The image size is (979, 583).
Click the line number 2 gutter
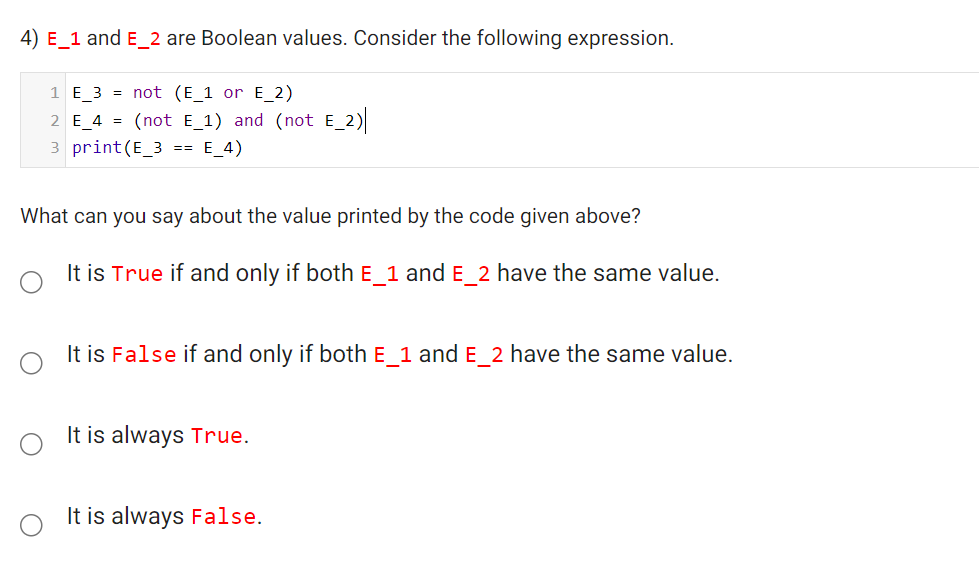53,120
